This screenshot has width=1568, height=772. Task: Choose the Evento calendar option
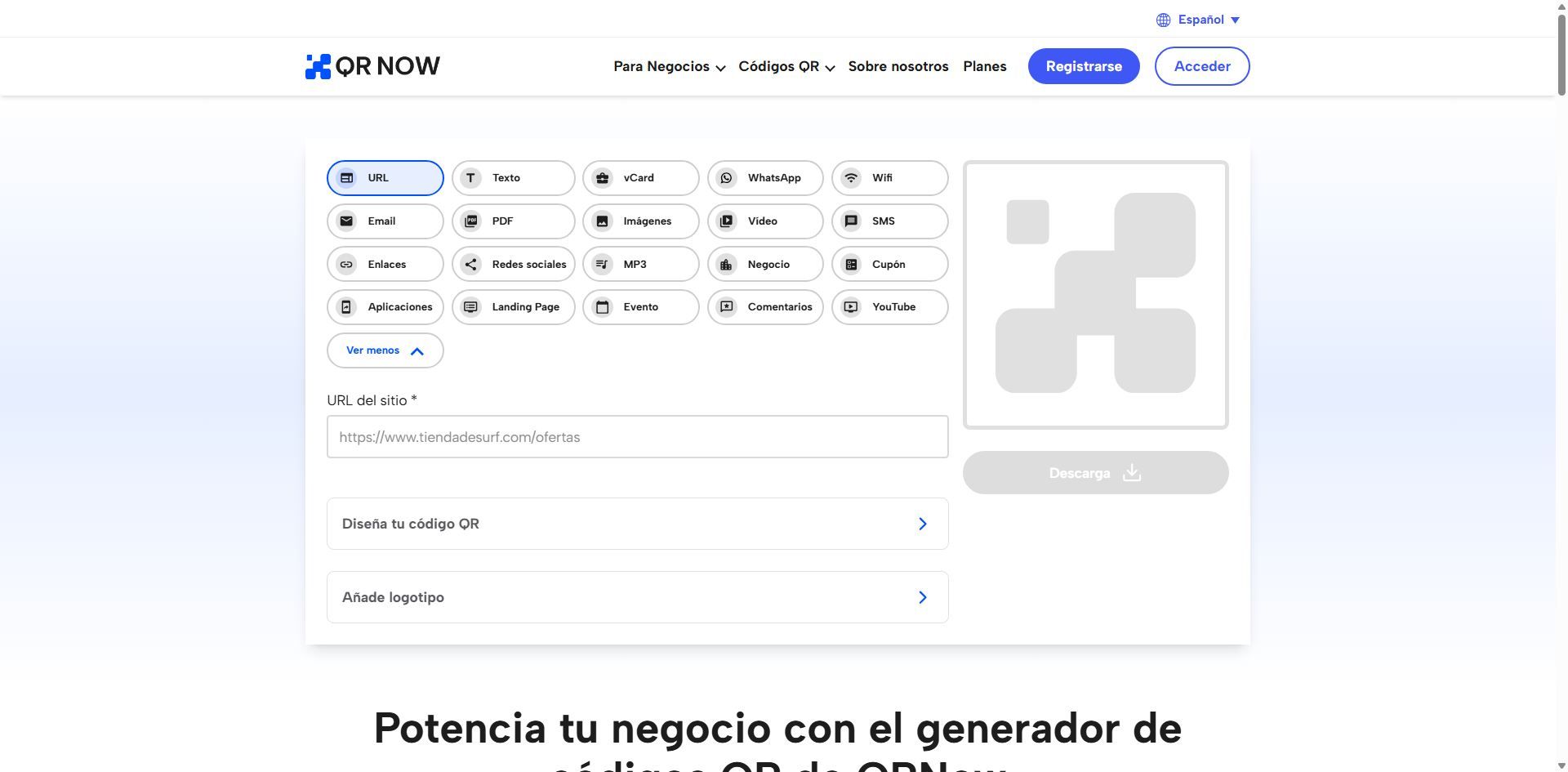641,307
